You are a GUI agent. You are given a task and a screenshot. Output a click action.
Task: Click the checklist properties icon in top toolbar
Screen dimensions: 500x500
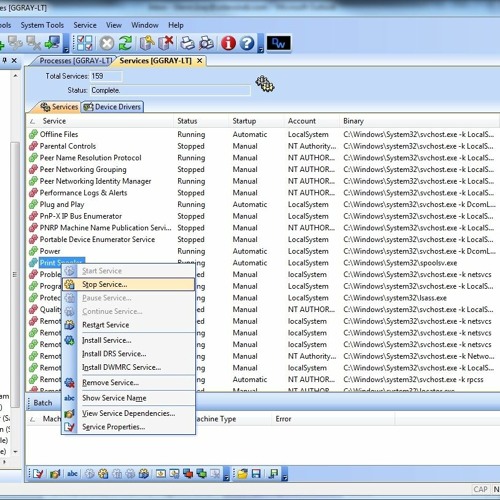[x=85, y=43]
